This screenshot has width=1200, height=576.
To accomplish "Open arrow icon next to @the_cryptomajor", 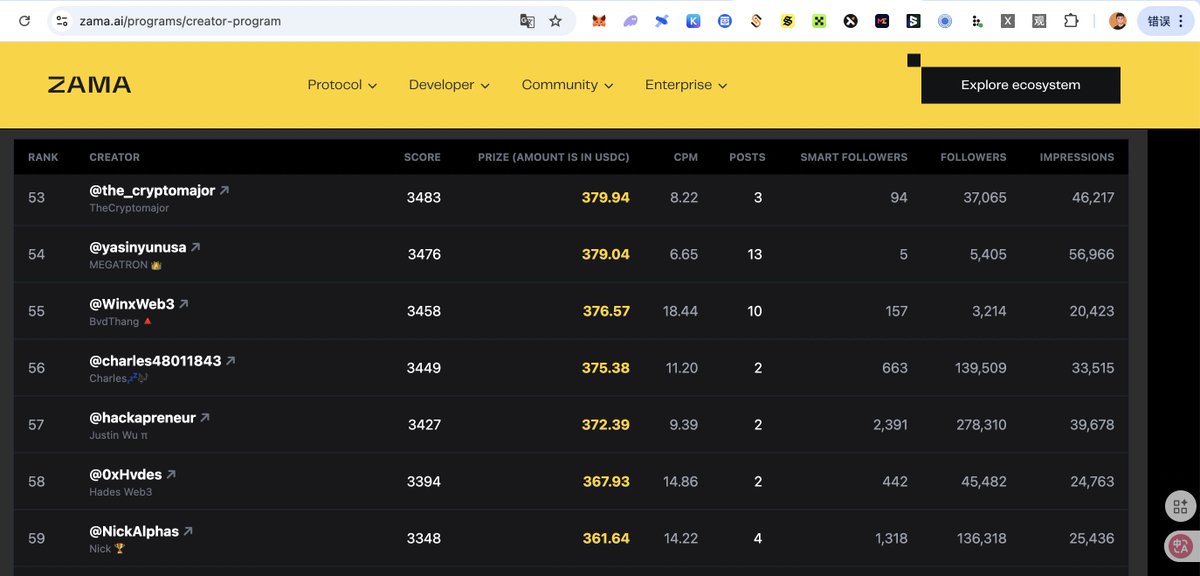I will (224, 191).
